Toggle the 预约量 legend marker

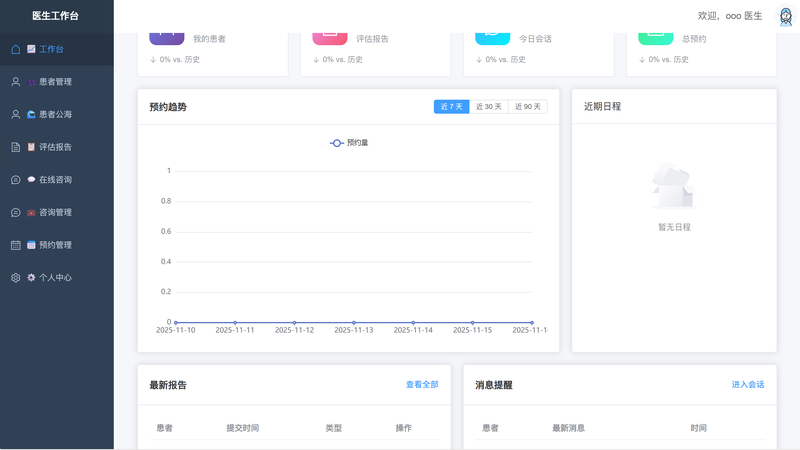point(336,143)
